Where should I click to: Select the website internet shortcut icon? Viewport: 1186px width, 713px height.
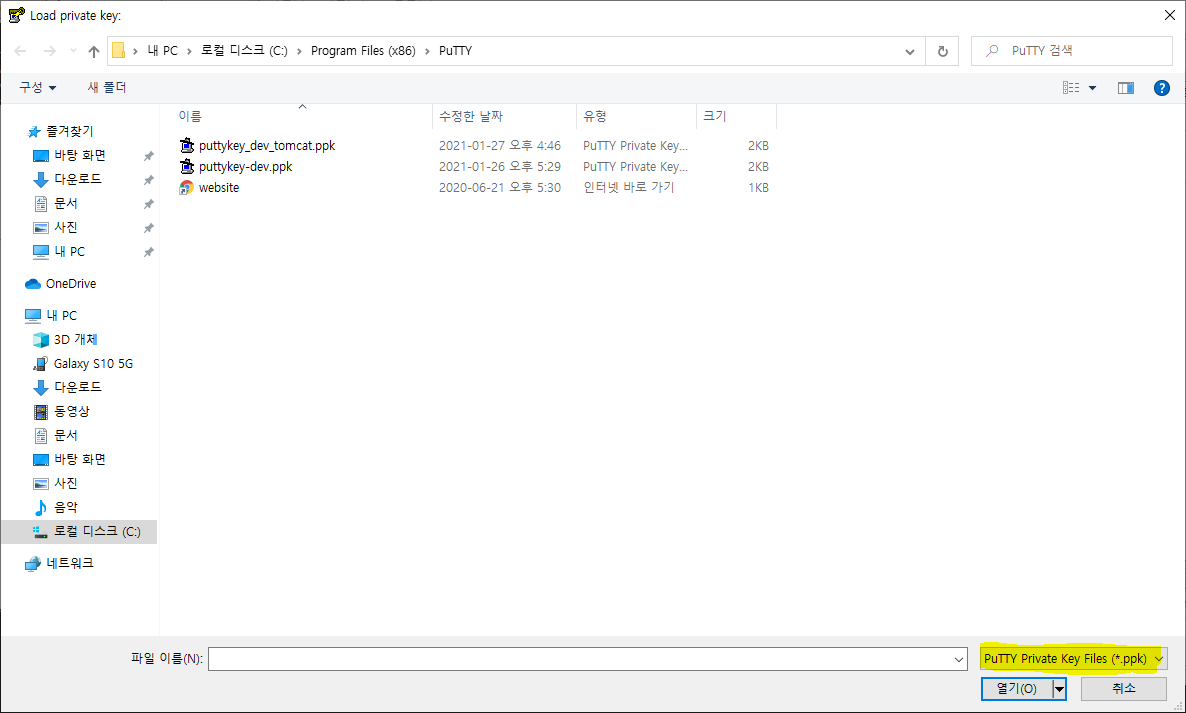tap(187, 188)
